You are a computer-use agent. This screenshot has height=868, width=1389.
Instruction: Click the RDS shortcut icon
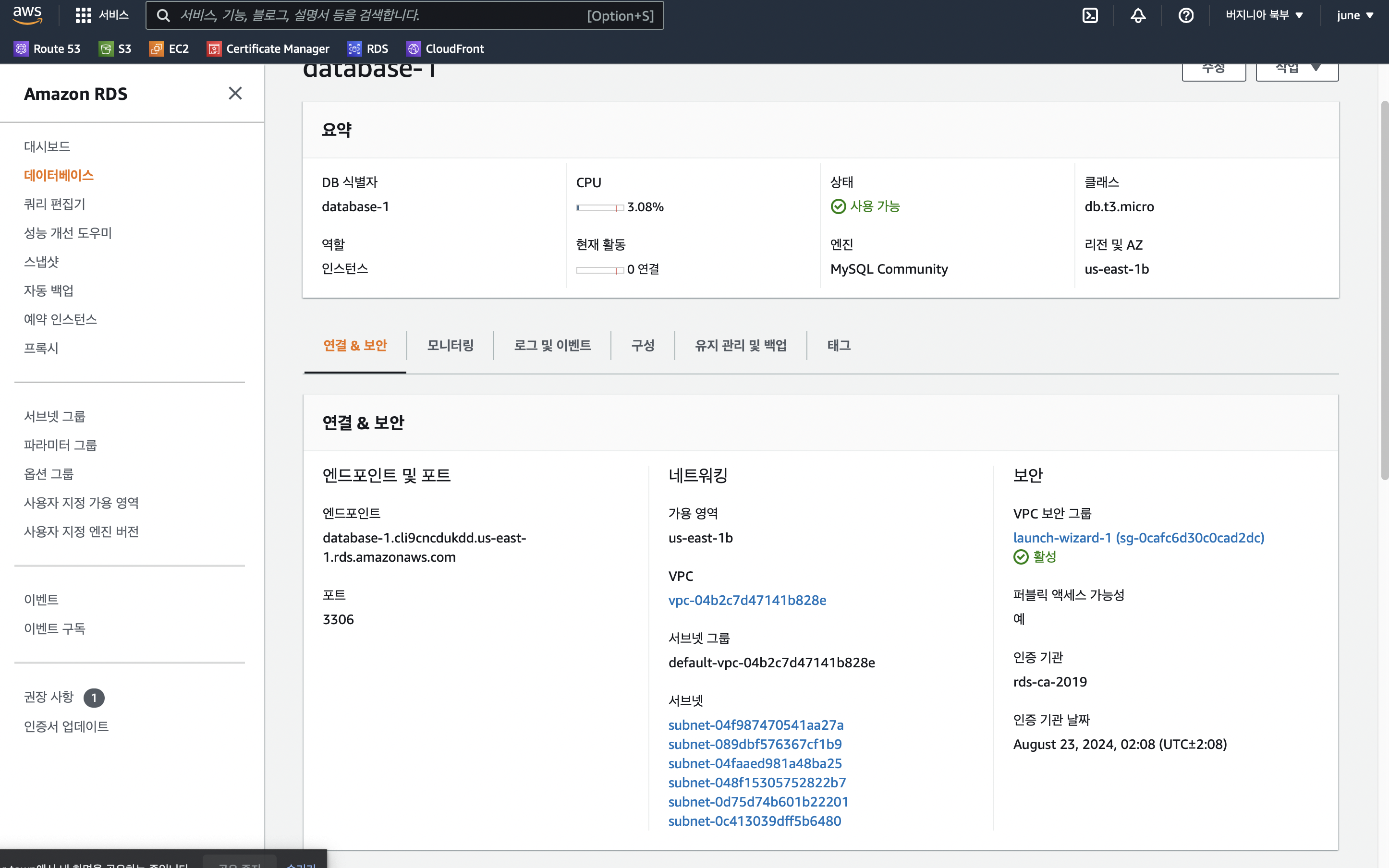click(x=354, y=49)
